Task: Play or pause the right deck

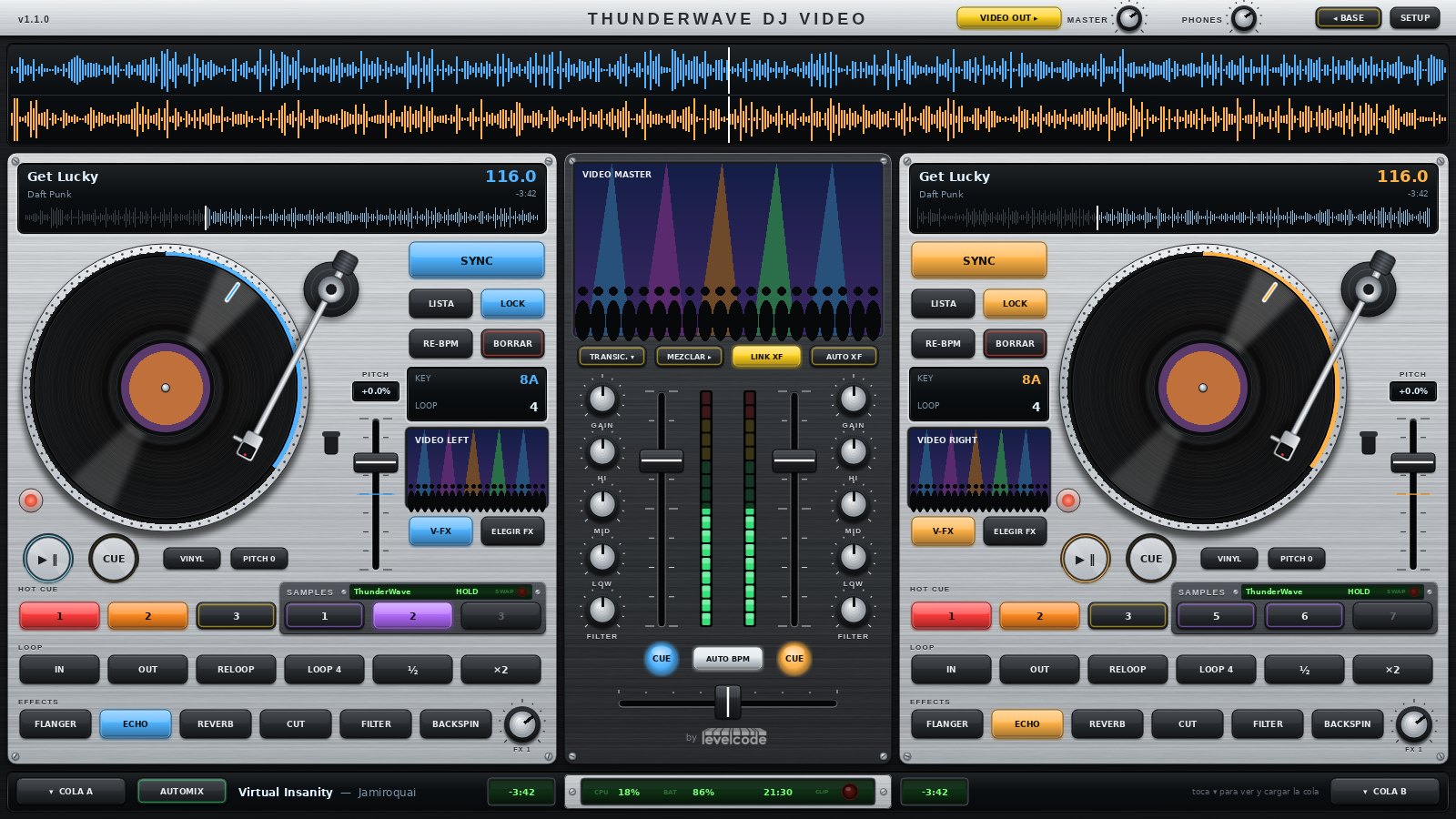Action: (1085, 559)
